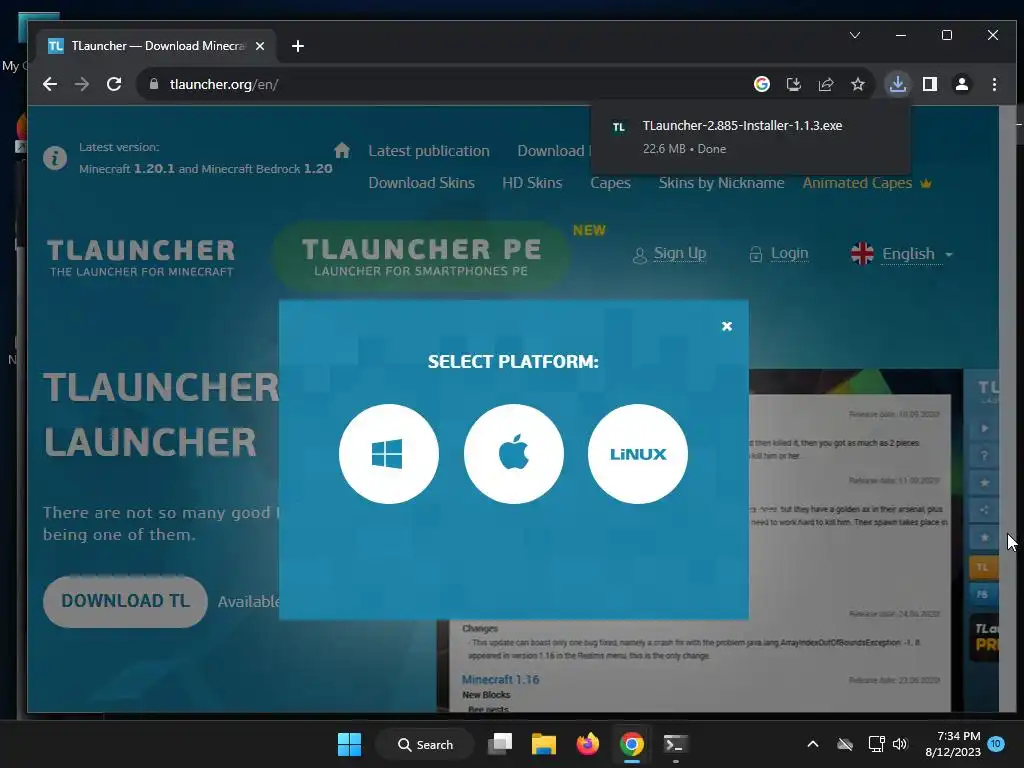Open the terminal icon on taskbar
Viewport: 1024px width, 768px height.
[x=675, y=744]
